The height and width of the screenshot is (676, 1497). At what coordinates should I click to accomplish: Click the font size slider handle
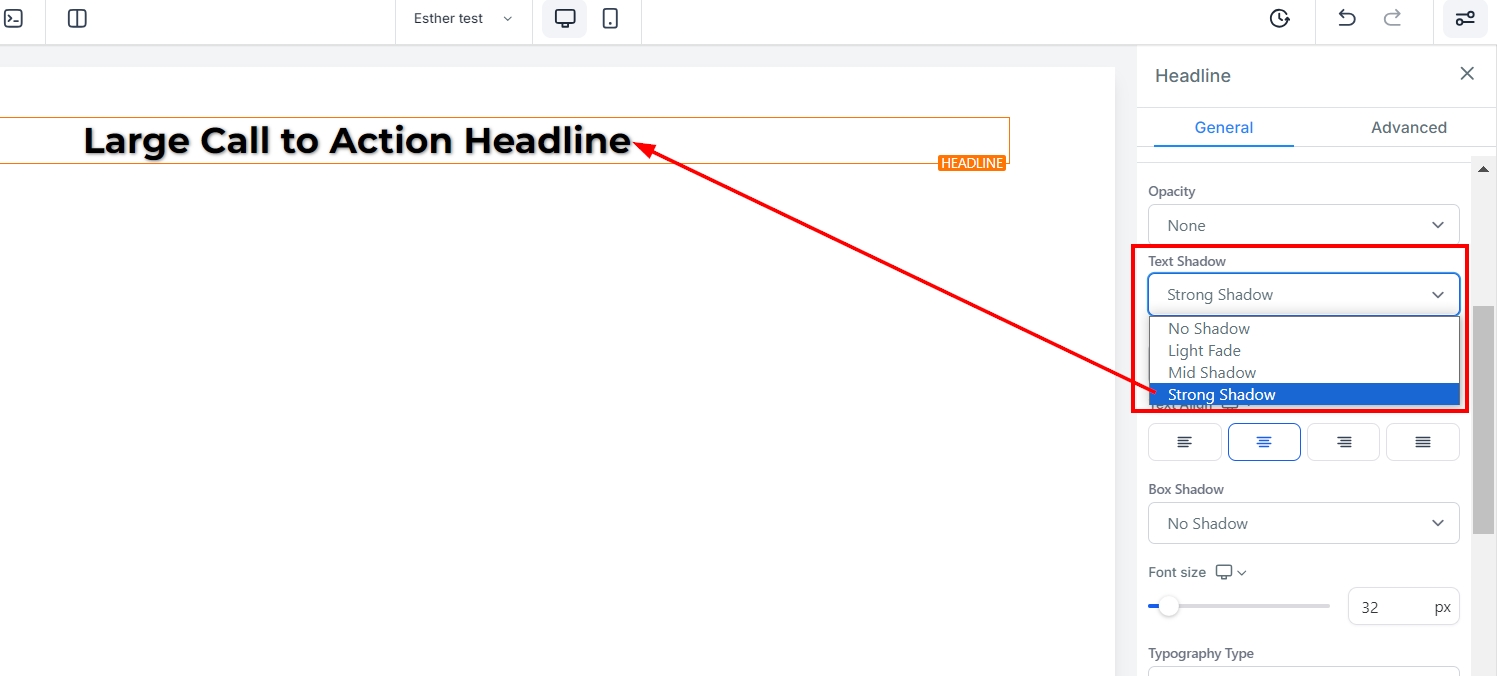(1168, 606)
